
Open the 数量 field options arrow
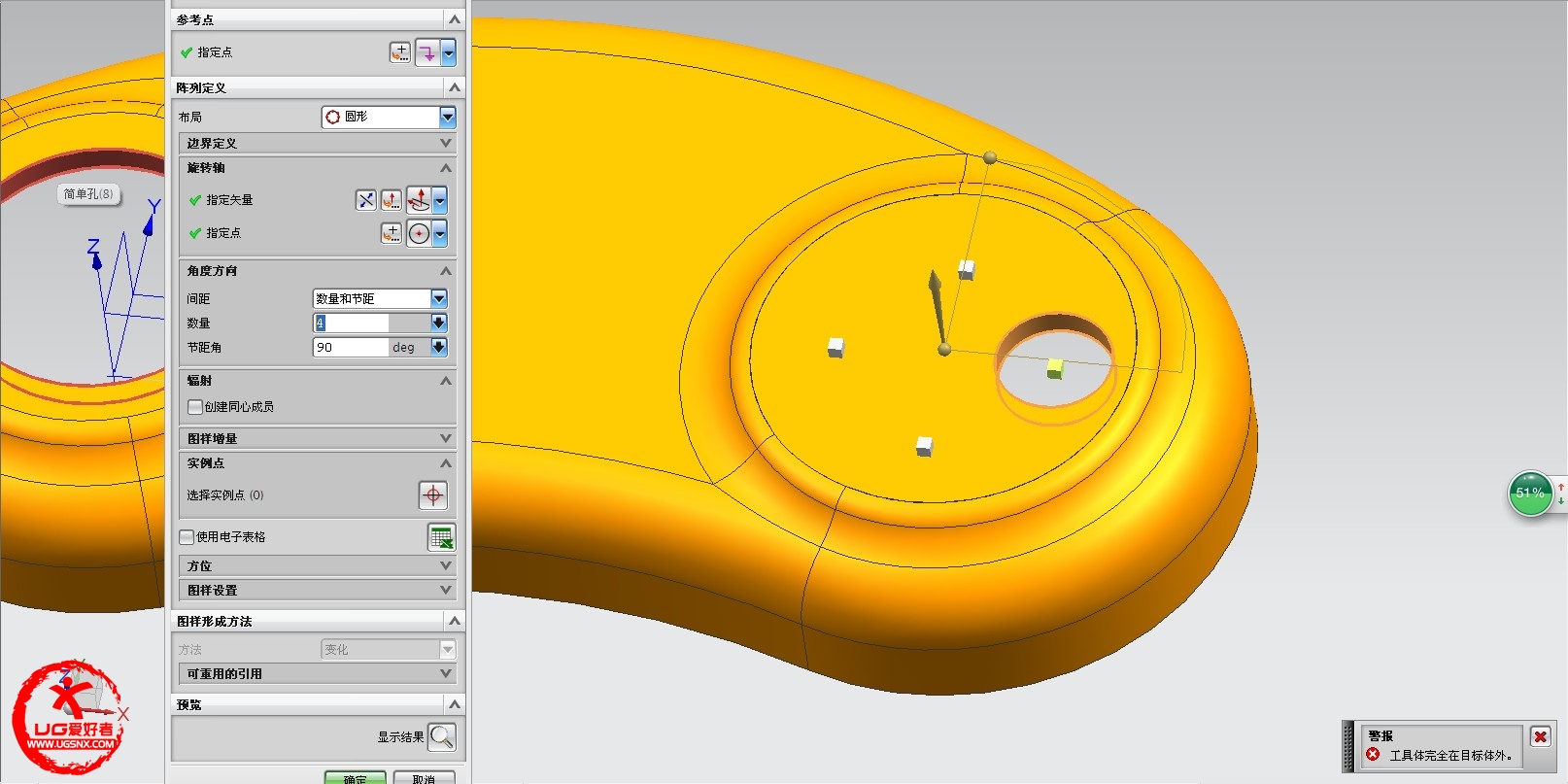pos(439,323)
